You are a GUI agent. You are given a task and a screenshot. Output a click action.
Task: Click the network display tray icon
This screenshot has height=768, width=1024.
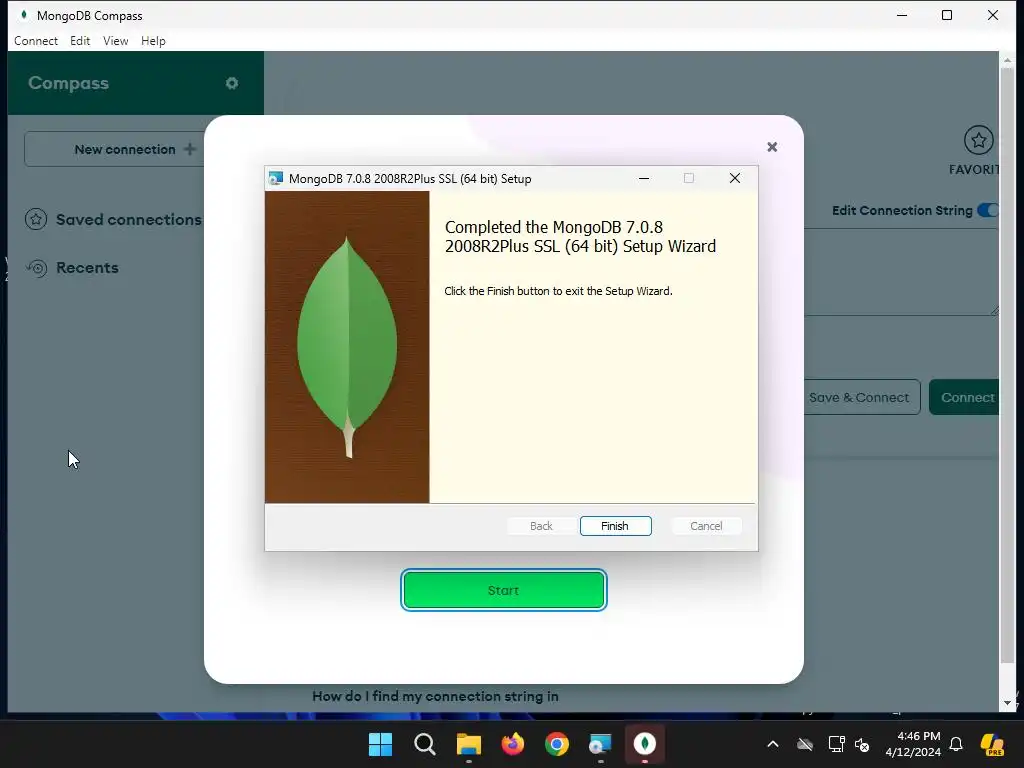837,744
